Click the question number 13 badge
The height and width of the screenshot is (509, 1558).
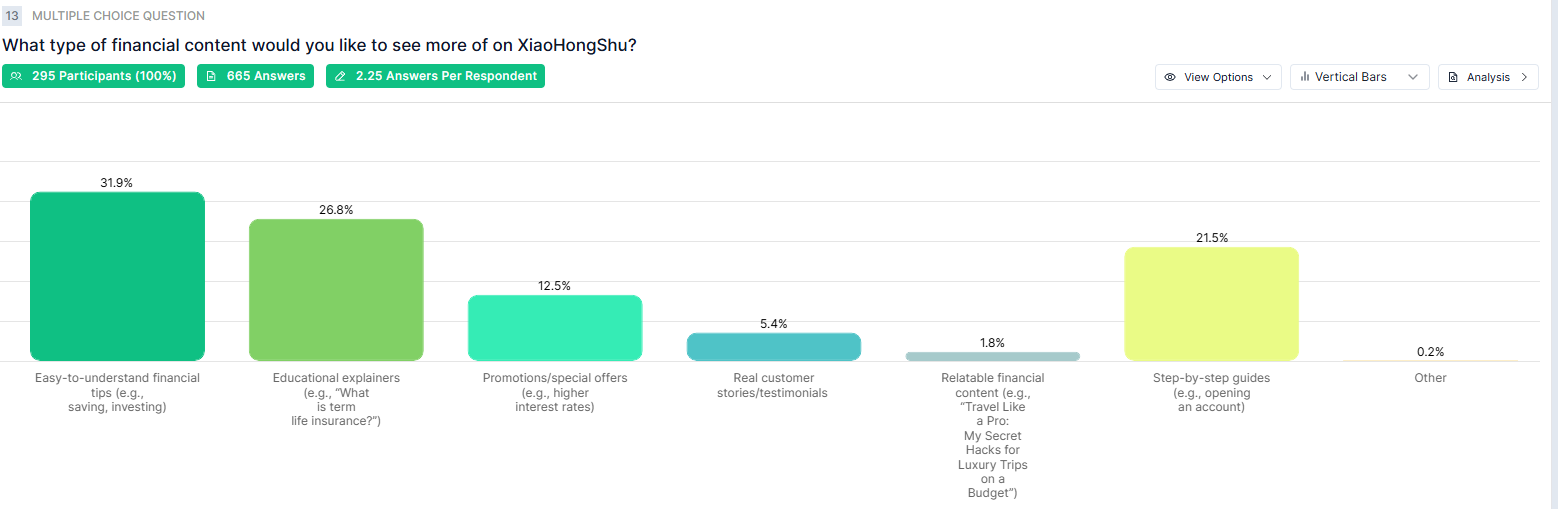12,16
